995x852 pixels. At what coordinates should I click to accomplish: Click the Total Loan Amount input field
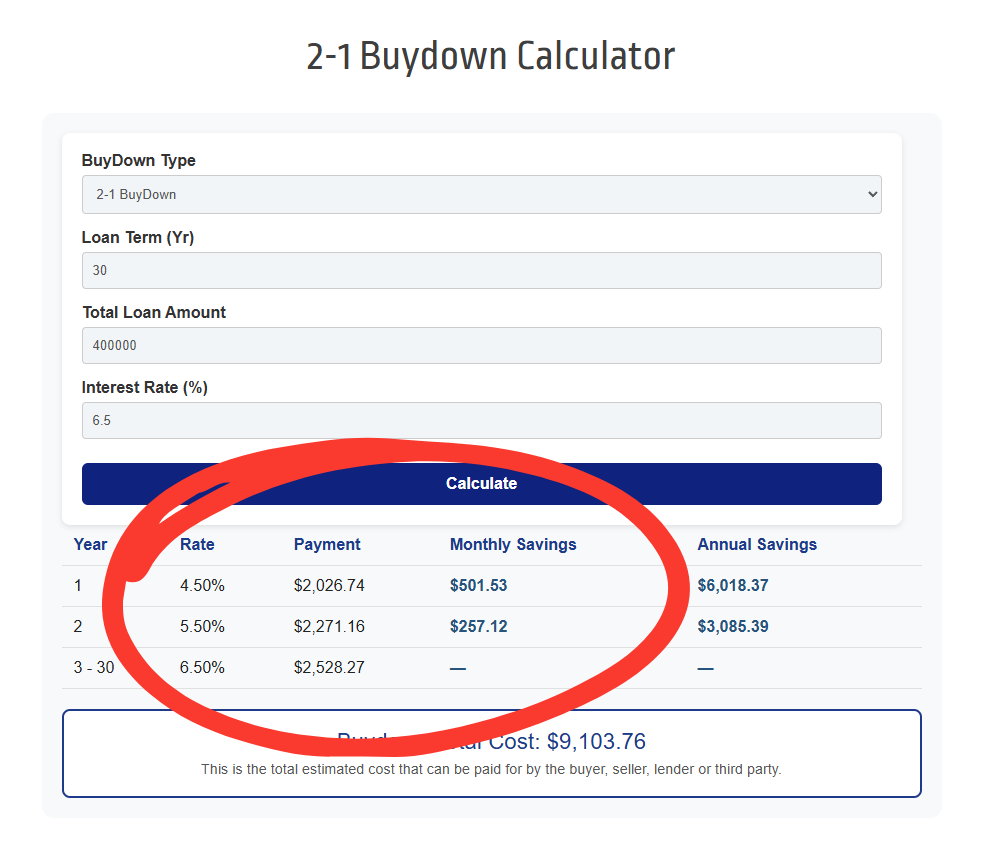coord(481,345)
